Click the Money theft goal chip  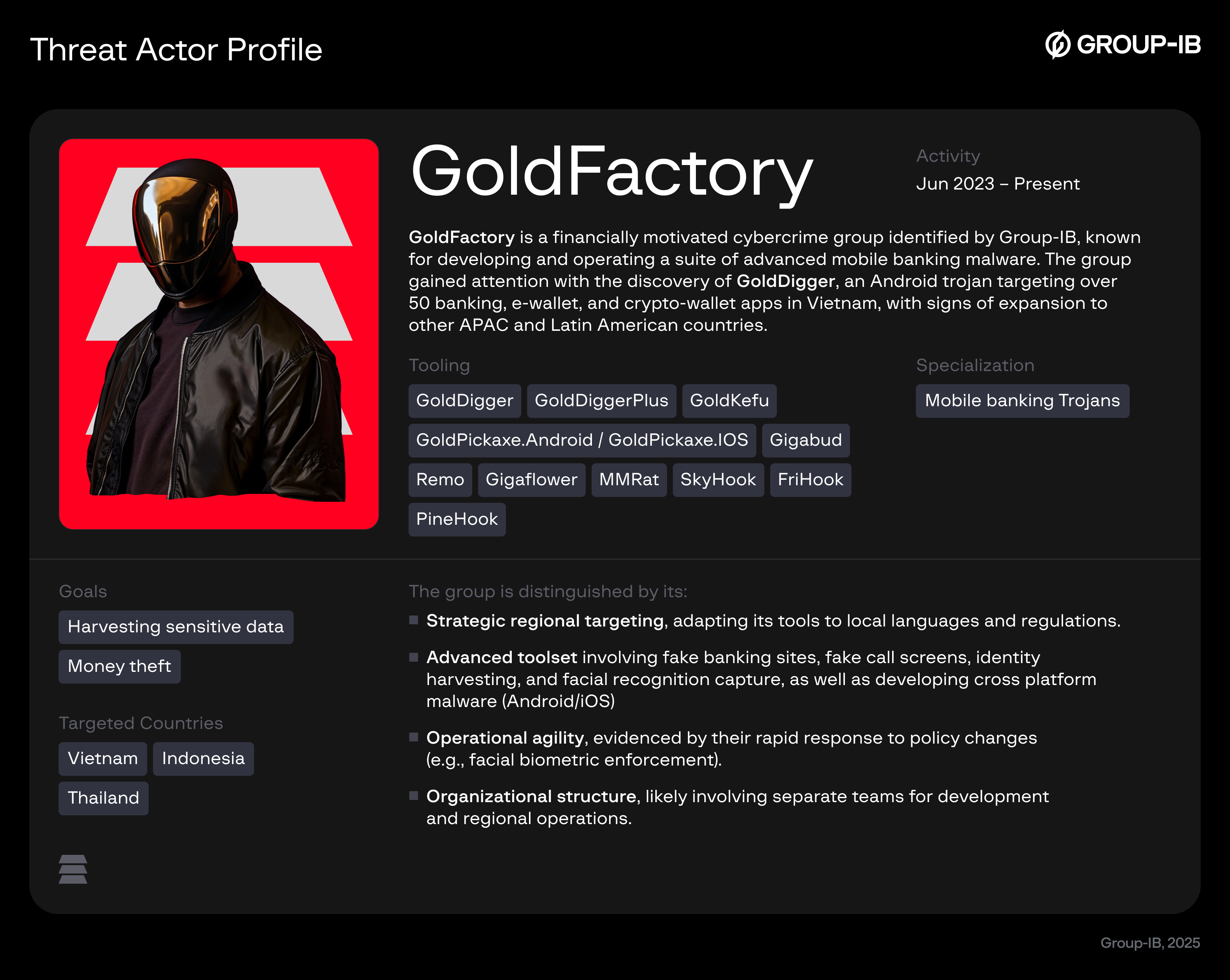click(119, 666)
